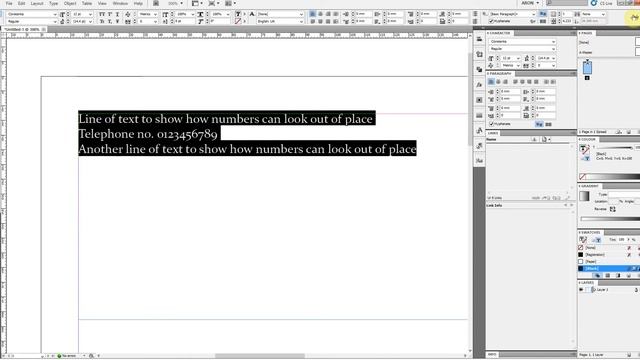Click the new swatch icon in the Swatches panel
Viewport: 640px width, 360px height.
point(629,276)
